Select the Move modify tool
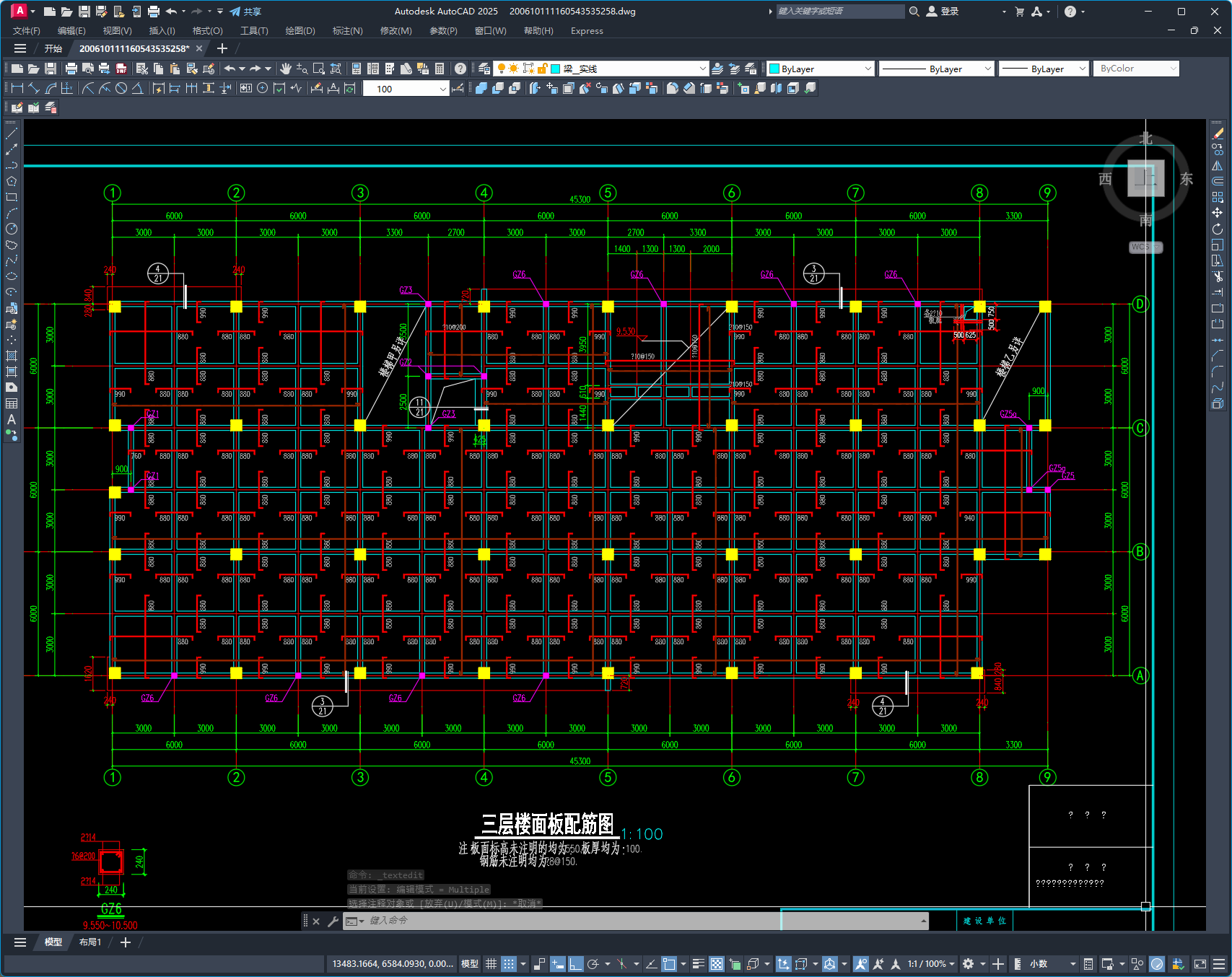1232x977 pixels. point(1218,213)
